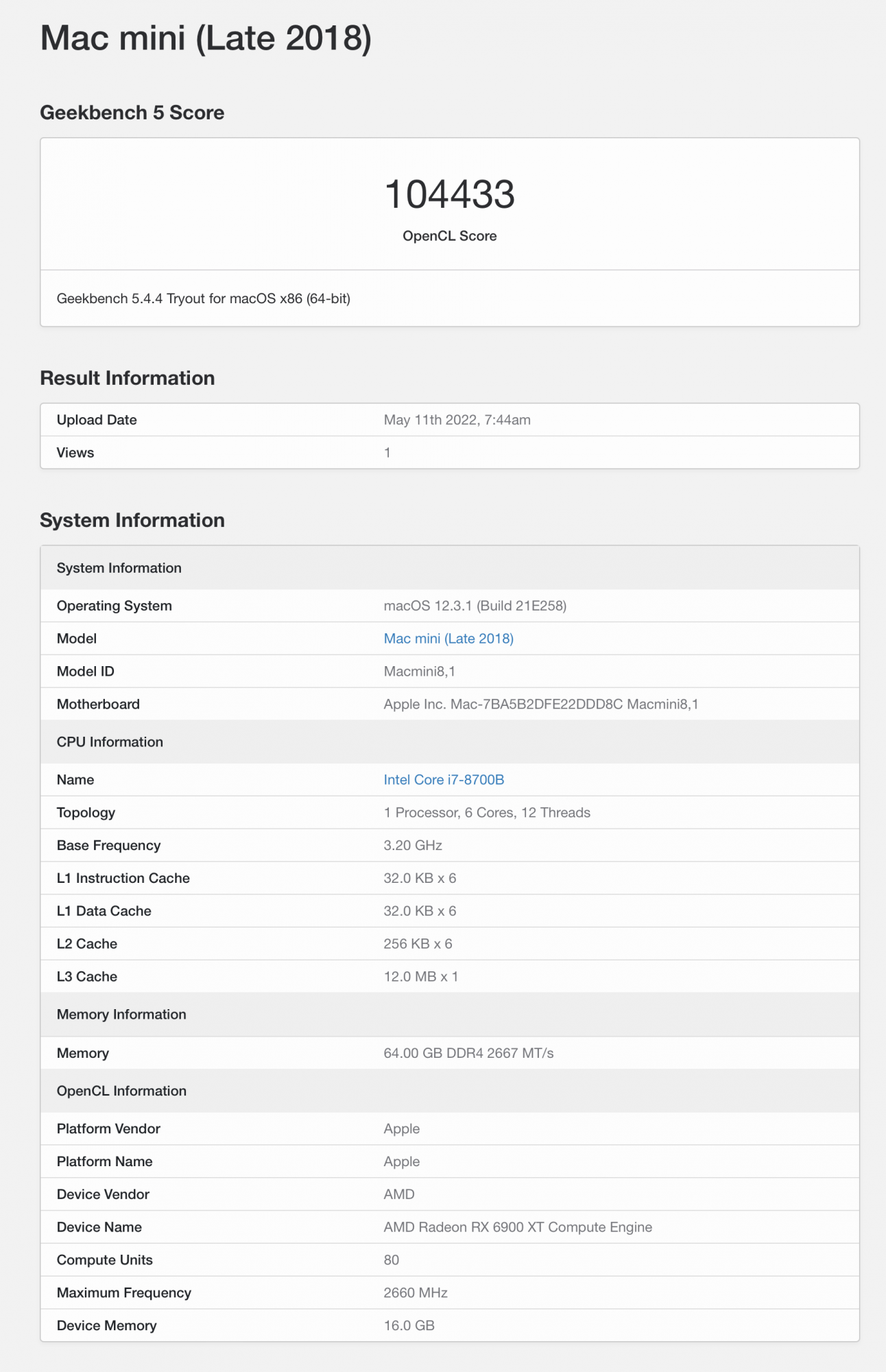
Task: Select 'macOS 12.3.1 (Build 21E258)' value
Action: point(475,606)
